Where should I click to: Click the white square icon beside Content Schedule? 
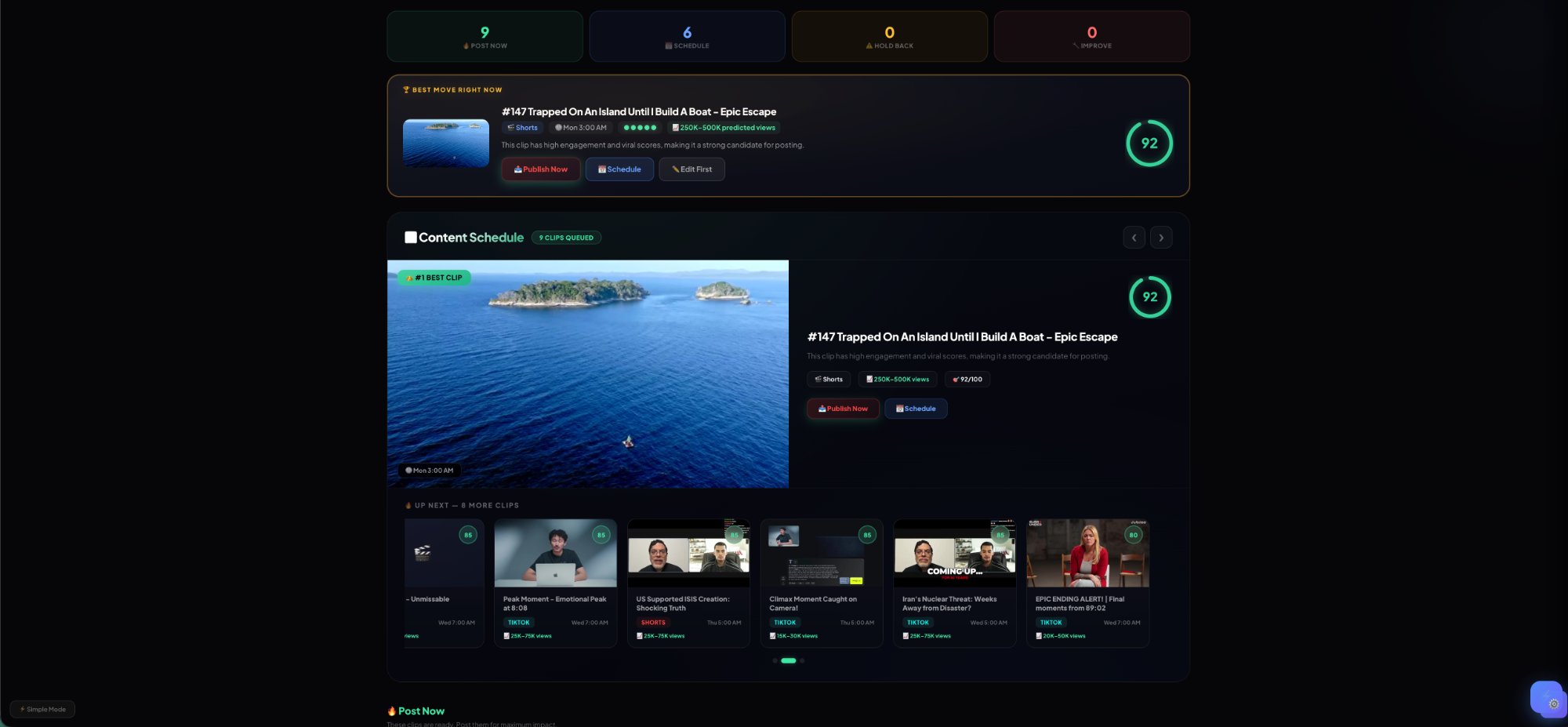410,238
